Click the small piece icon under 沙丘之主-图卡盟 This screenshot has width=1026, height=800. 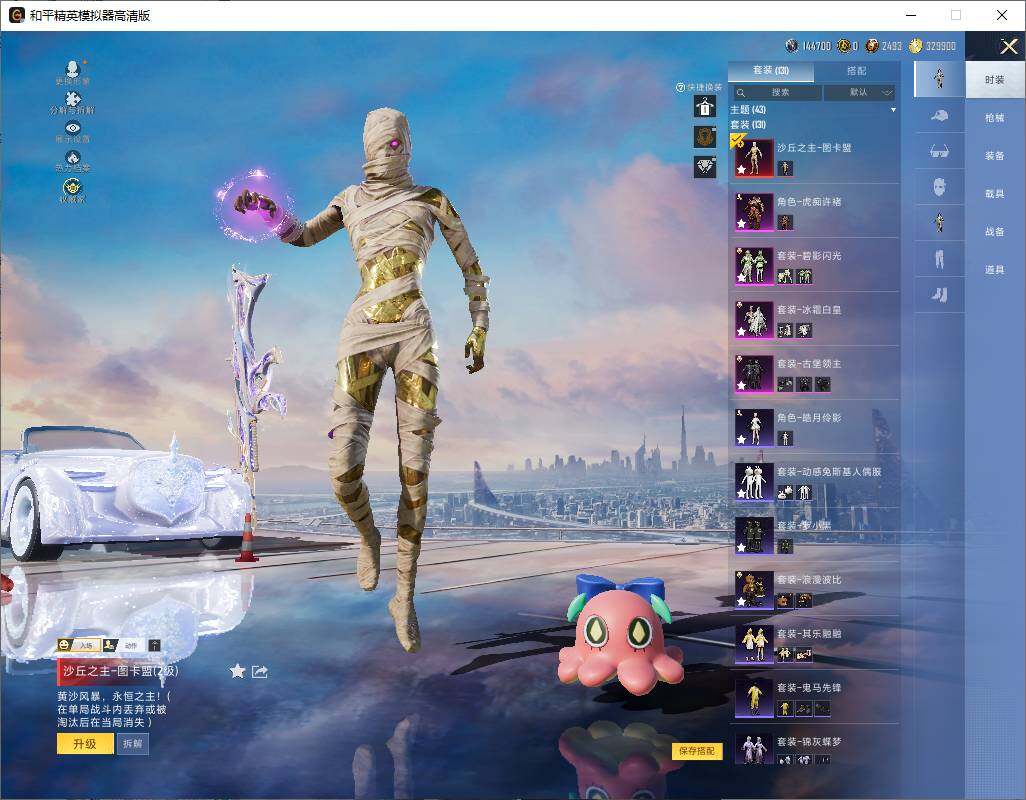click(785, 169)
